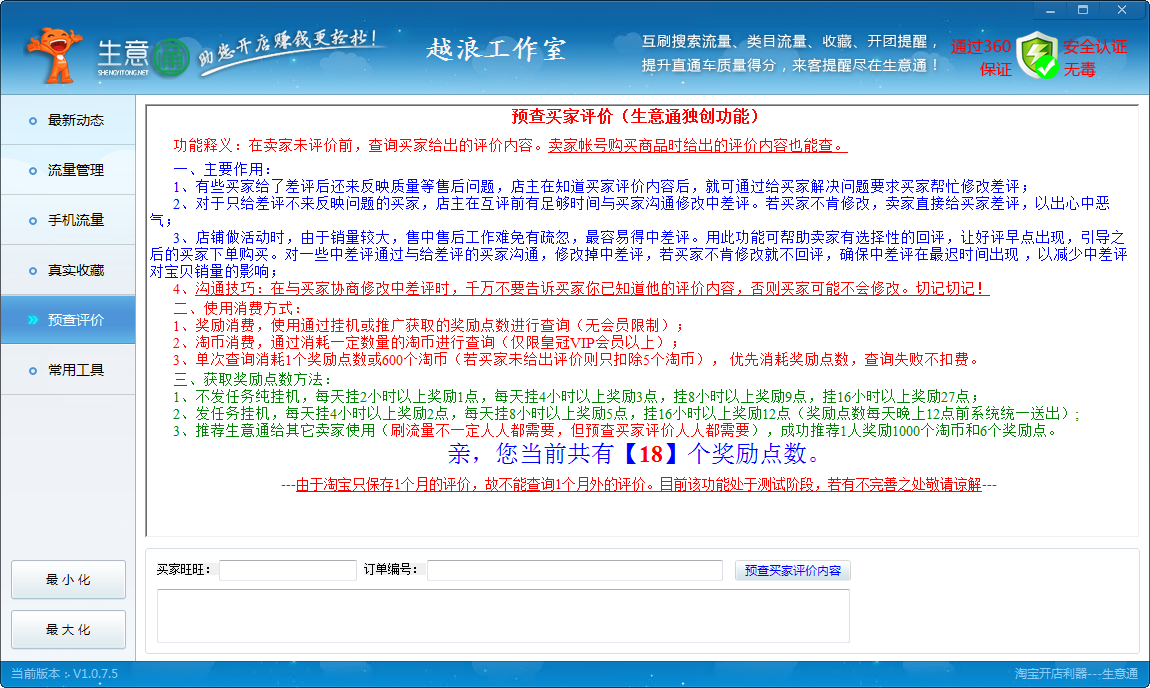Click the large result text area

click(x=503, y=616)
